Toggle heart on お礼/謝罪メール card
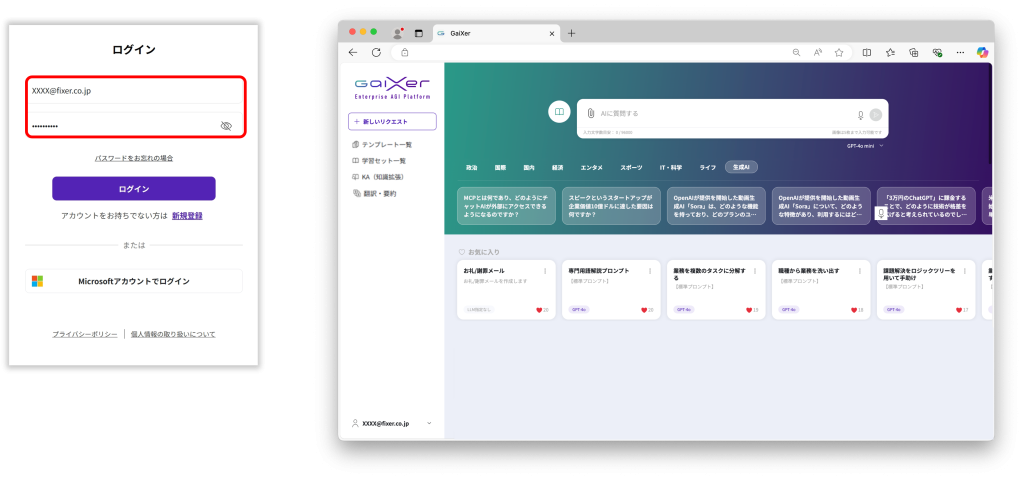Screen dimensions: 1024x480 (541, 310)
